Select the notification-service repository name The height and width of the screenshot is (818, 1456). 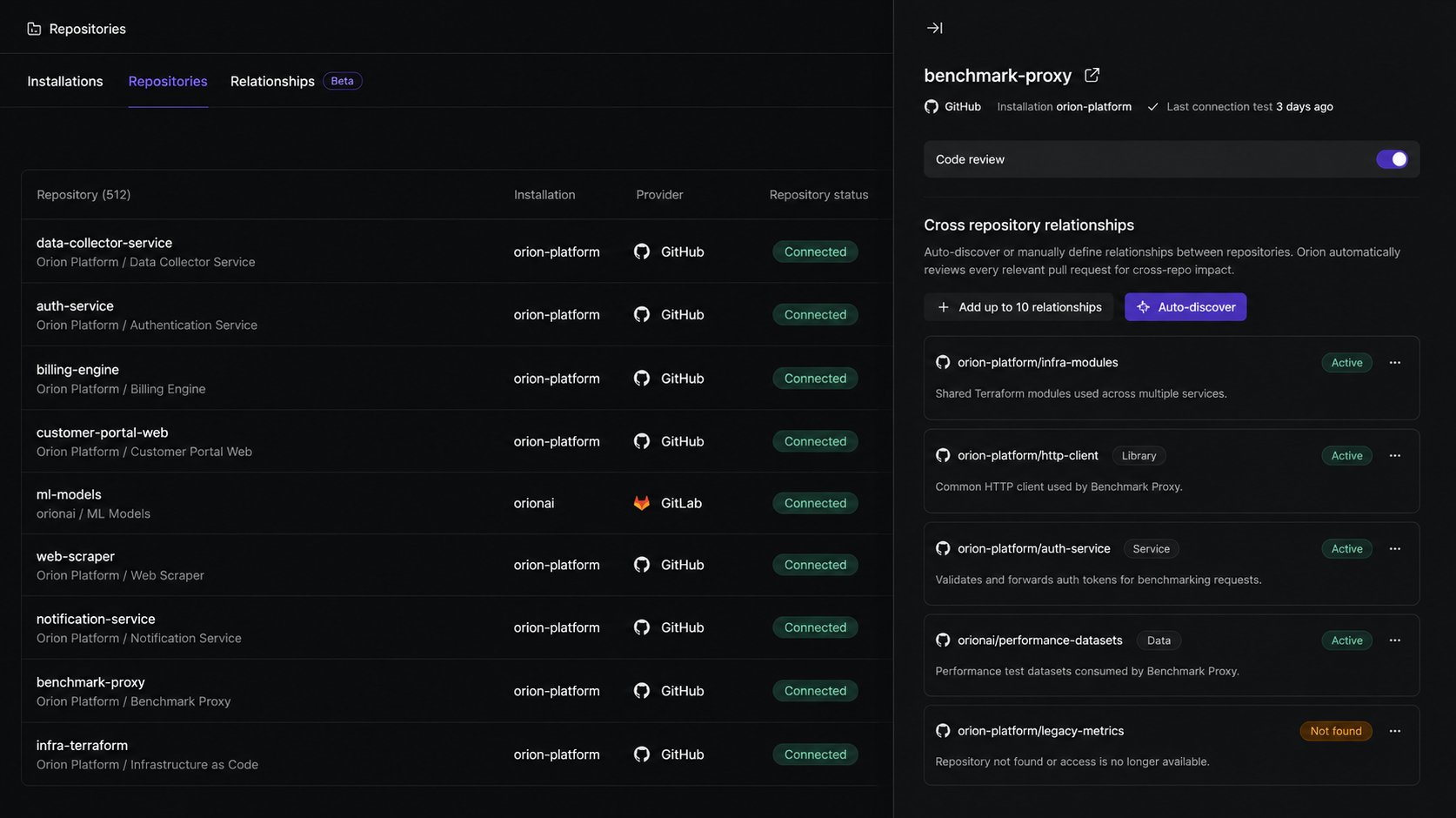[x=96, y=619]
